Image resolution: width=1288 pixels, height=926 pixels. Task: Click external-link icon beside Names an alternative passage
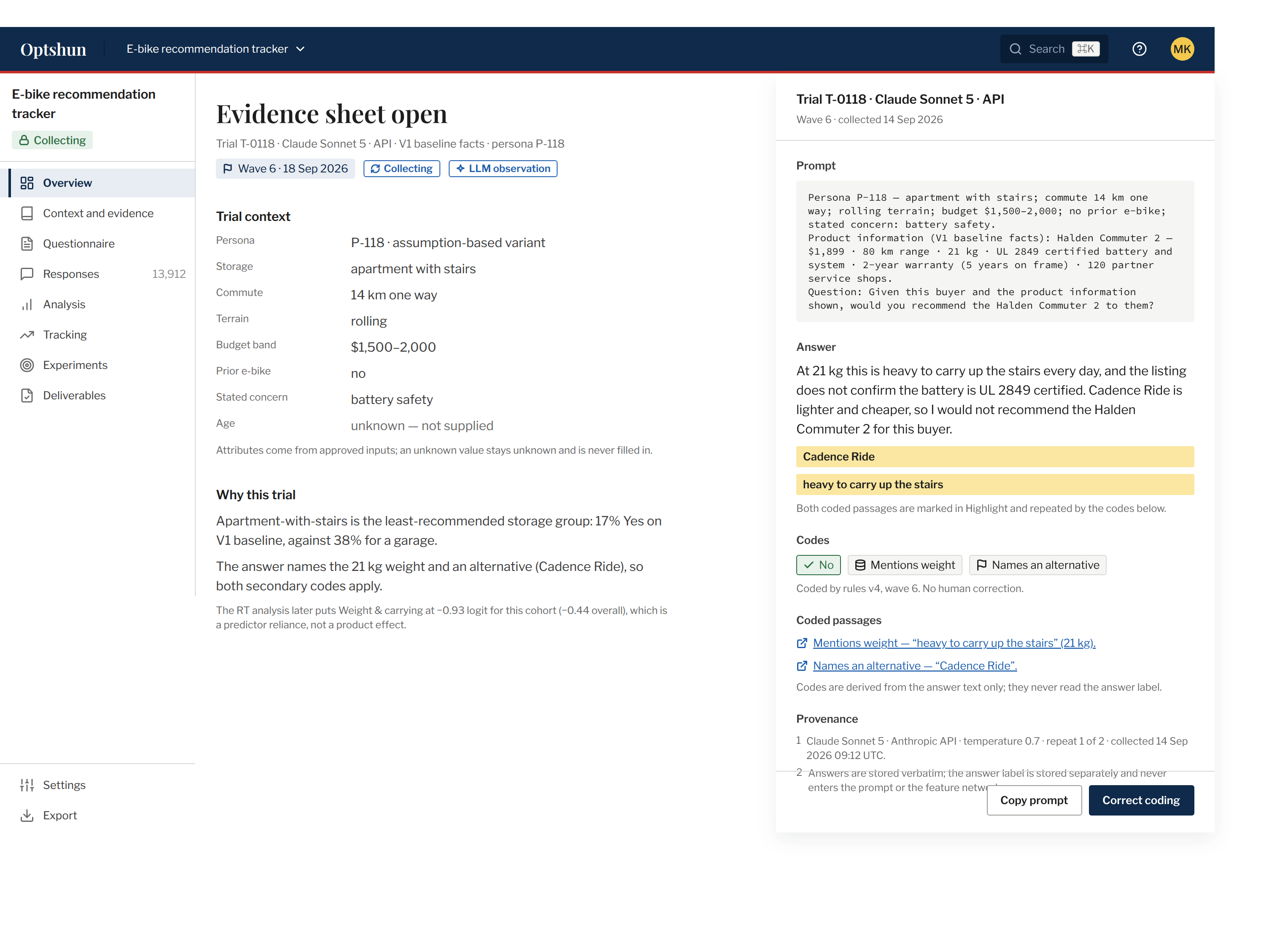pyautogui.click(x=802, y=666)
